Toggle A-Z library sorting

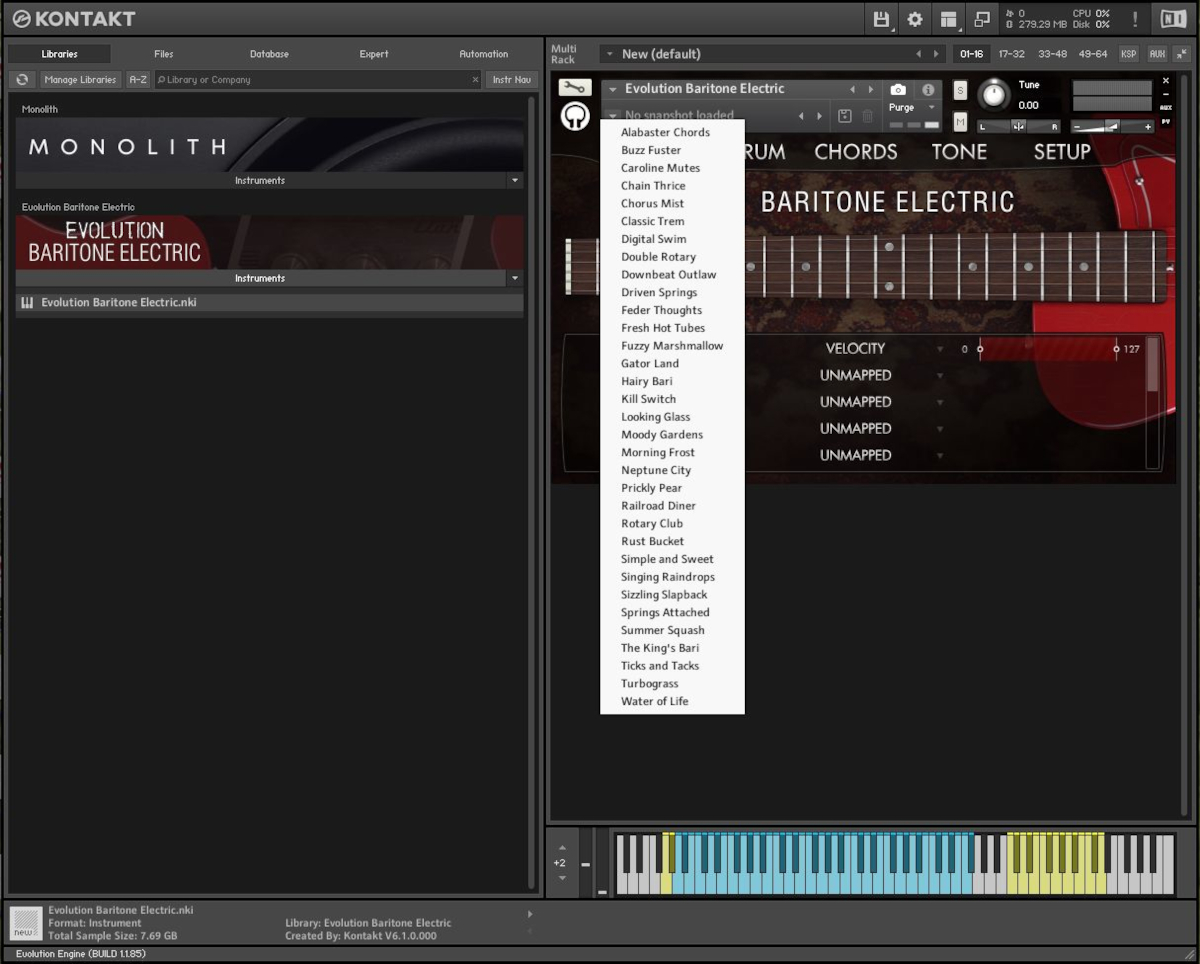coord(138,79)
